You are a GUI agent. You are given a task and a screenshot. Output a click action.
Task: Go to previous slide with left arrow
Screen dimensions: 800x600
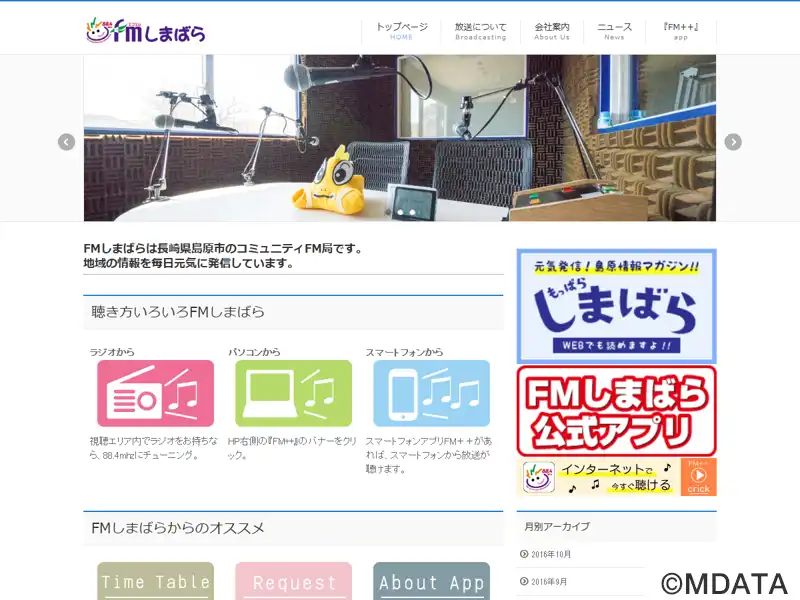coord(66,142)
